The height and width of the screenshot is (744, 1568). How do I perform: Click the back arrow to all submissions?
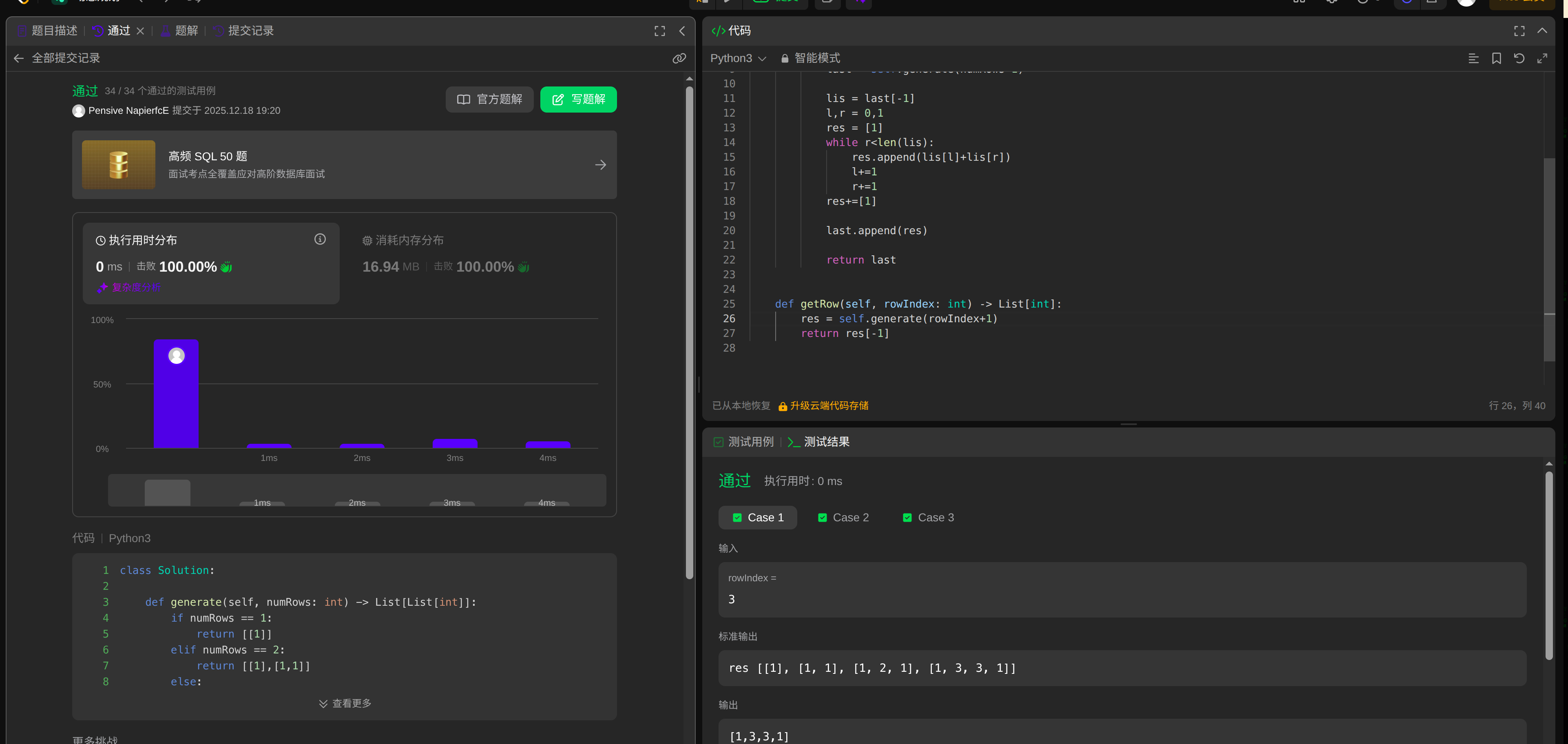(19, 58)
